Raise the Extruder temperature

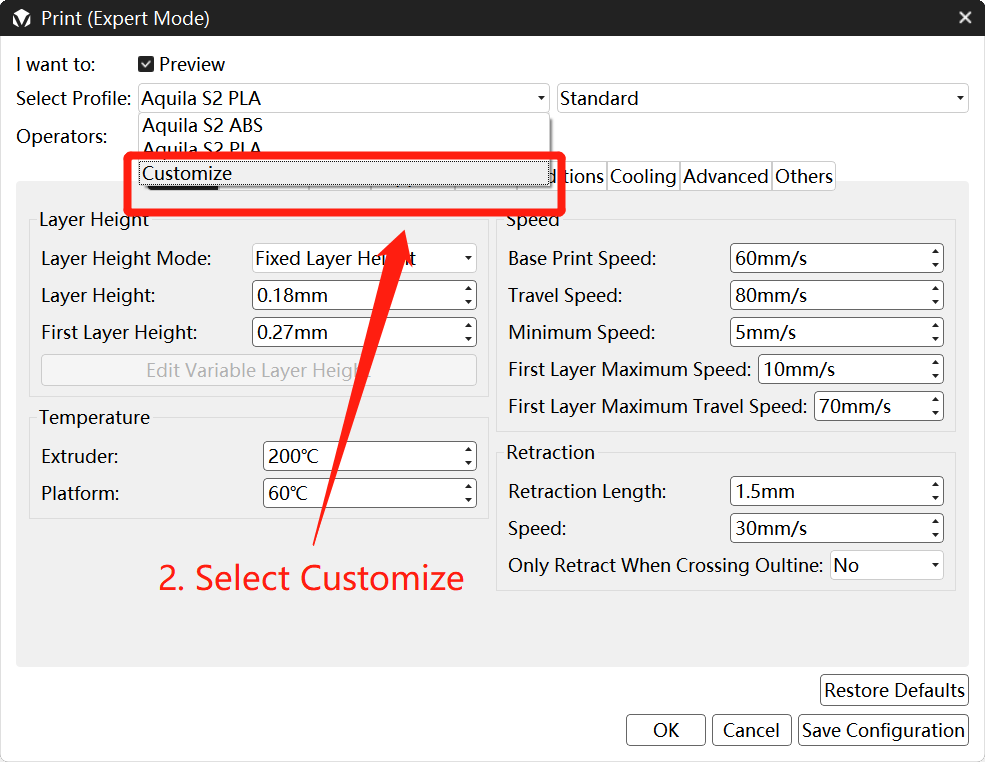469,449
